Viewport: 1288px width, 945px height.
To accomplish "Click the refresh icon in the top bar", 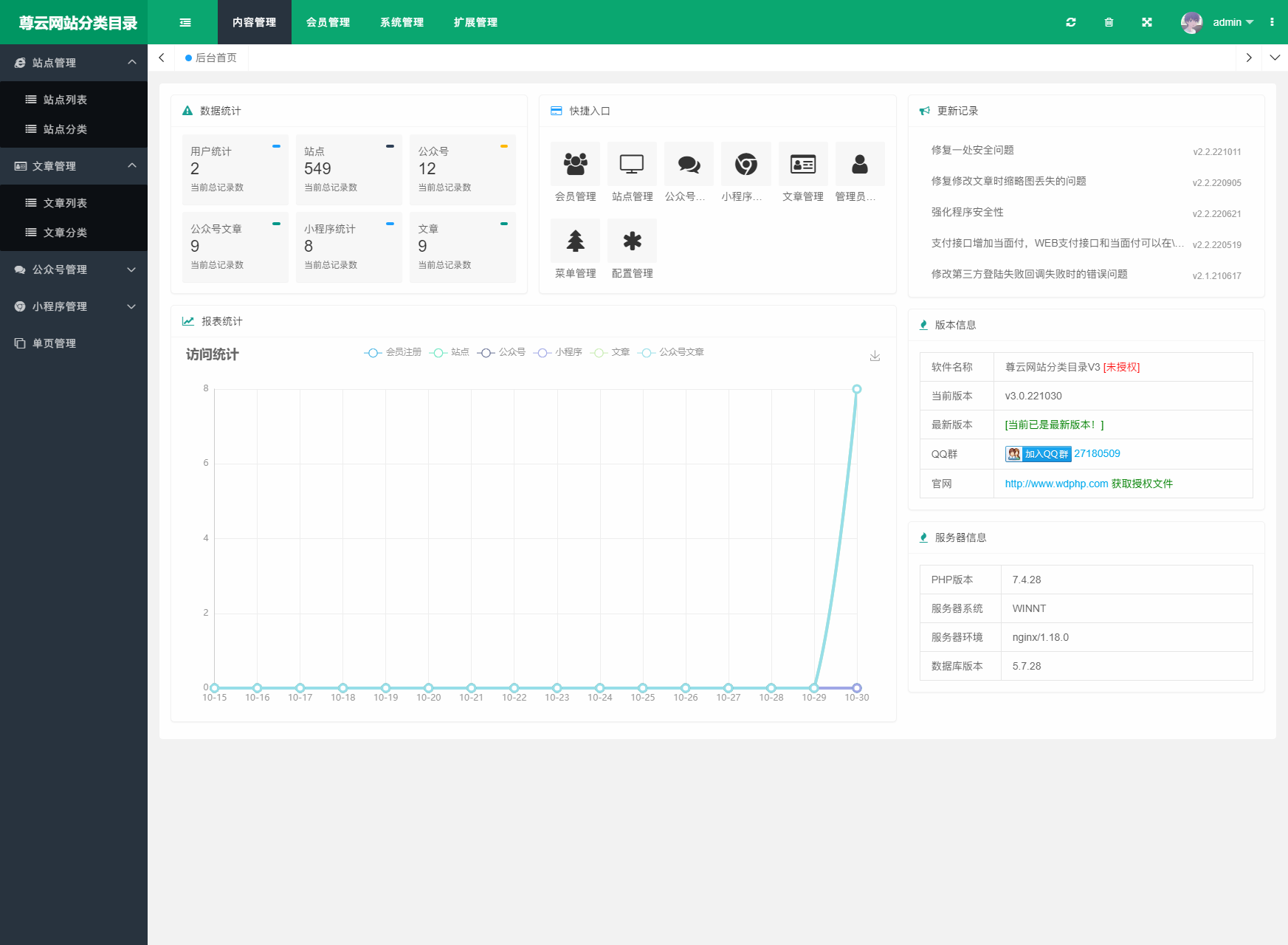I will coord(1071,22).
